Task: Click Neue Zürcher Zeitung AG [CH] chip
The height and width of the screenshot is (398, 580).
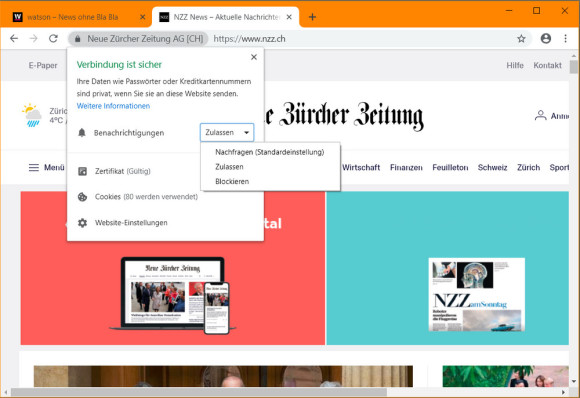Action: click(x=138, y=39)
